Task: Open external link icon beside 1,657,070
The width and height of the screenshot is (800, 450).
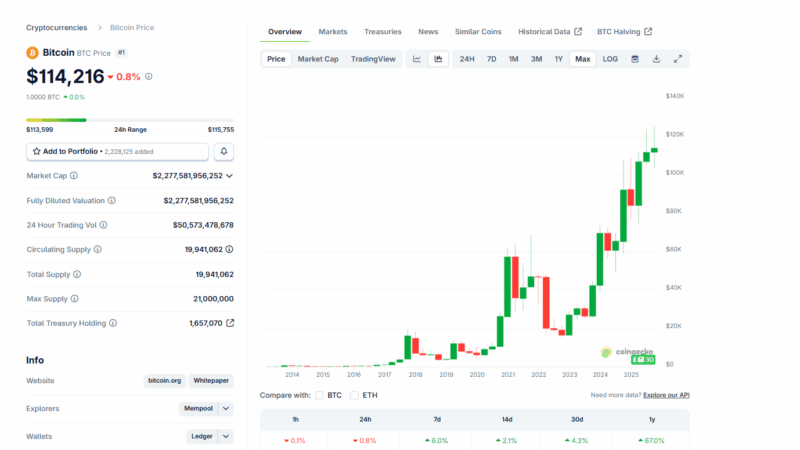Action: 230,323
